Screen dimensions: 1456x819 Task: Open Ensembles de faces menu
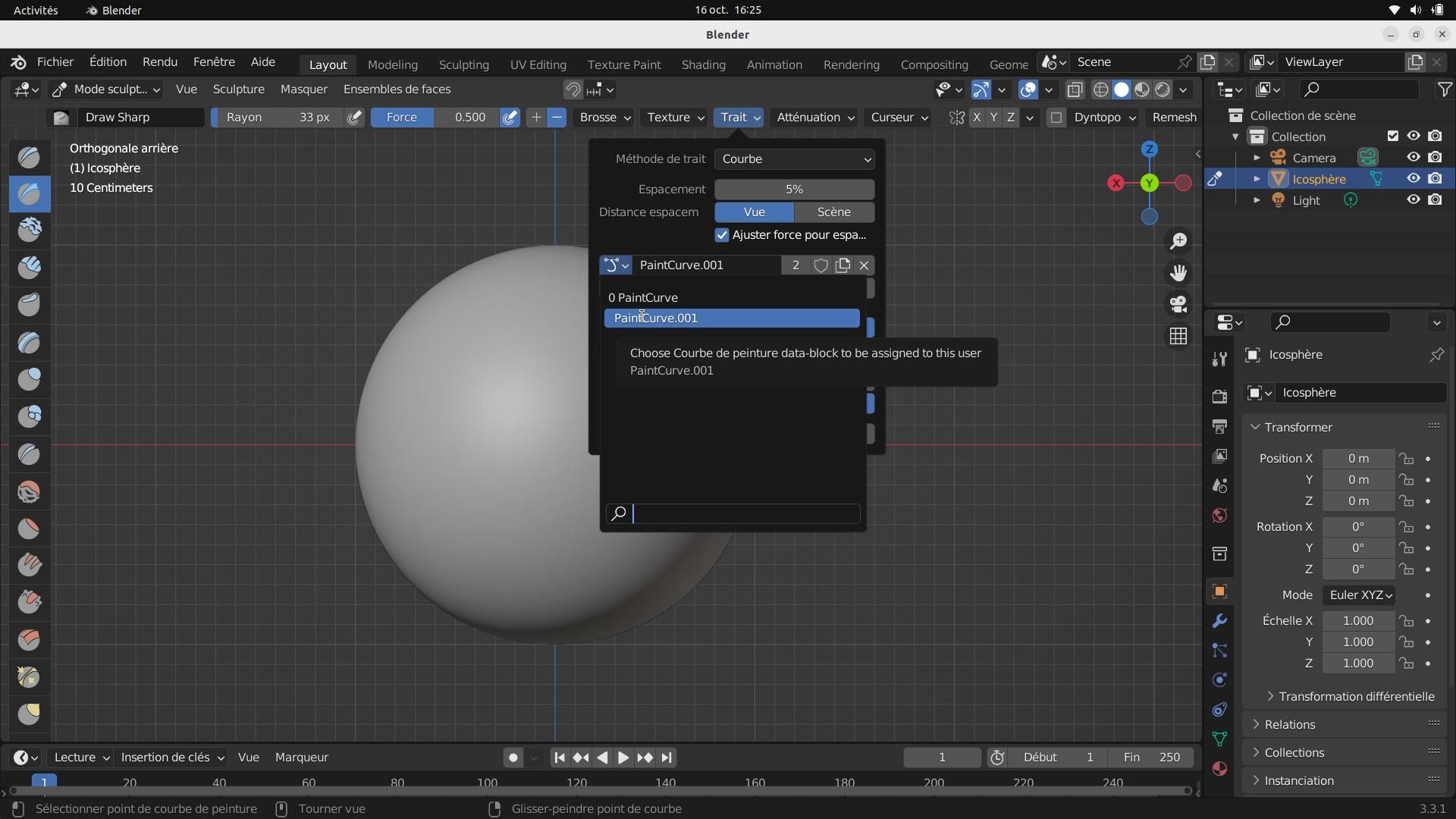click(397, 89)
